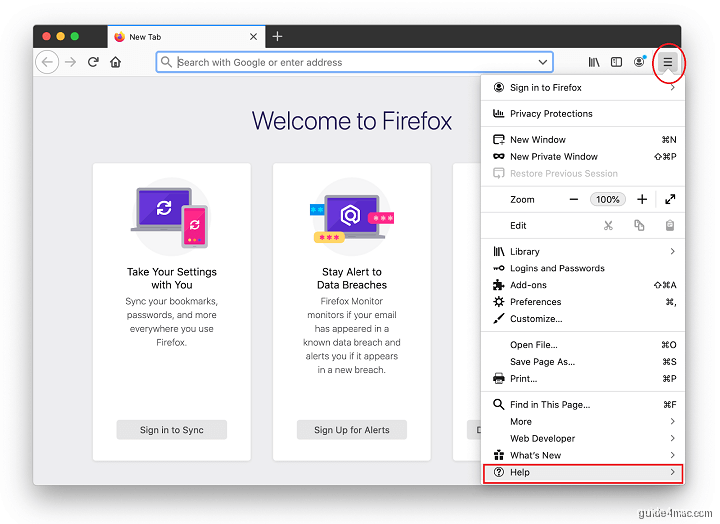Open the More submenu

[583, 422]
